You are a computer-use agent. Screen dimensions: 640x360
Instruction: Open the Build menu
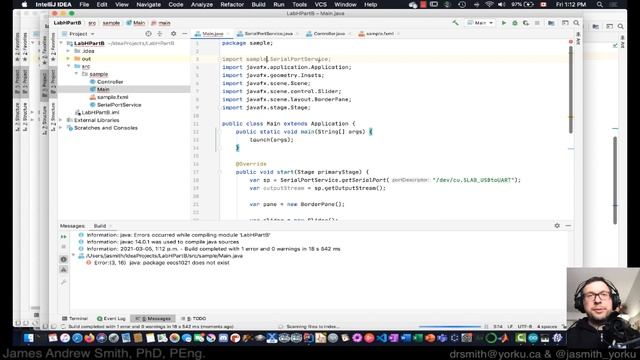(258, 4)
